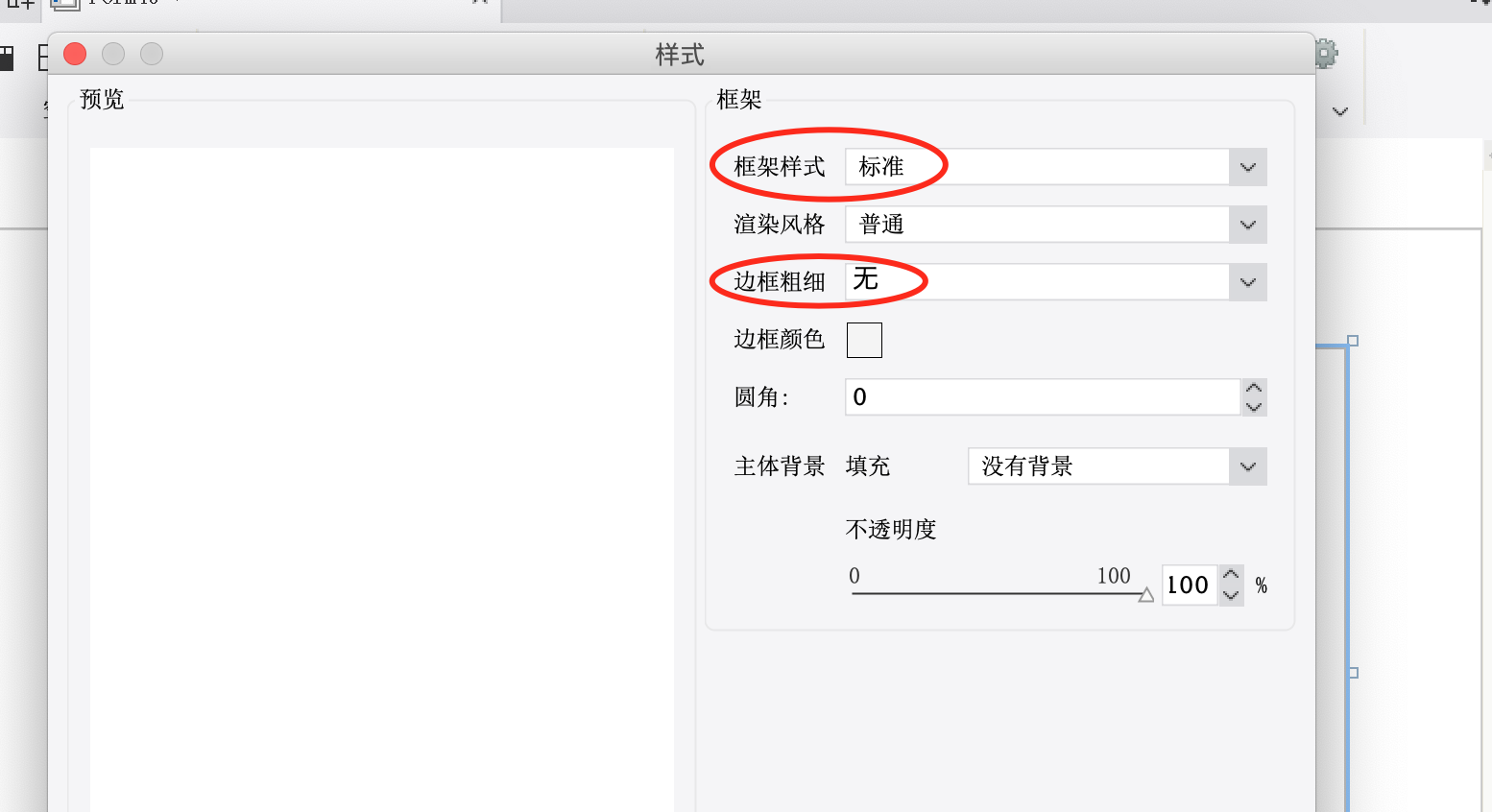The width and height of the screenshot is (1492, 812).
Task: Click the 圆角 value input field
Action: (x=1043, y=397)
